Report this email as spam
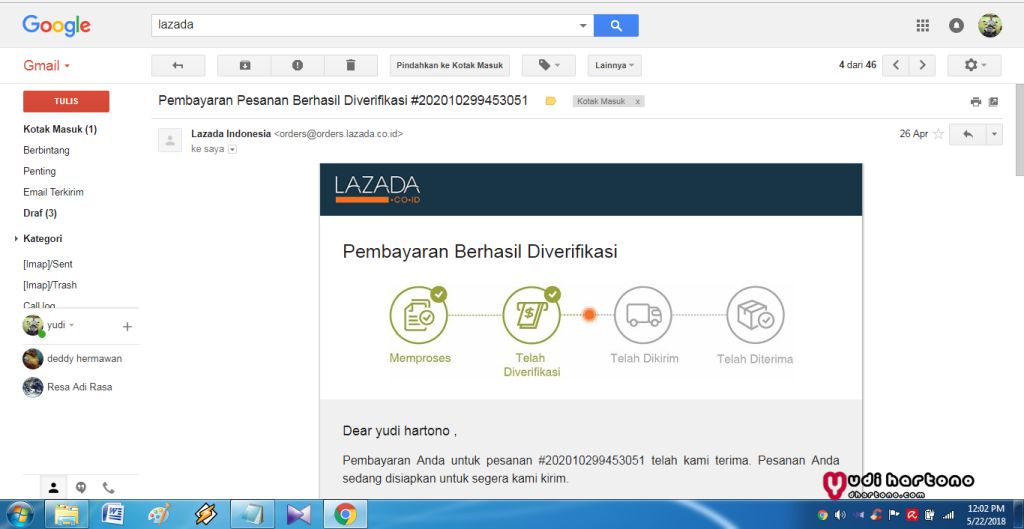Viewport: 1024px width, 529px height. 298,65
